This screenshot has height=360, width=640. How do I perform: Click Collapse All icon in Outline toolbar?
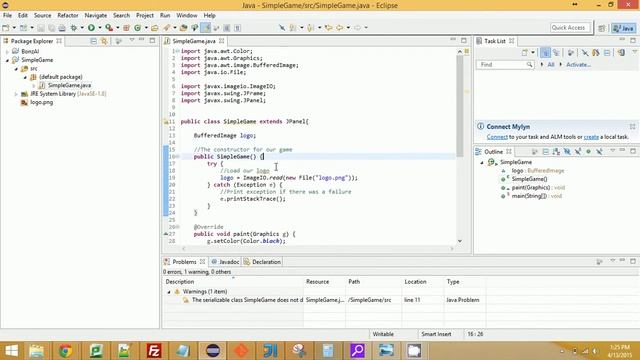(x=545, y=151)
